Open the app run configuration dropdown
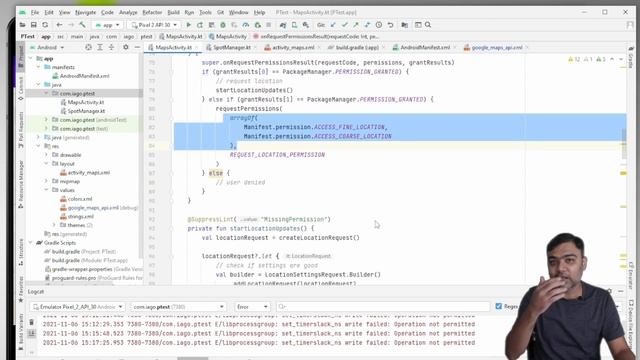 [107, 25]
